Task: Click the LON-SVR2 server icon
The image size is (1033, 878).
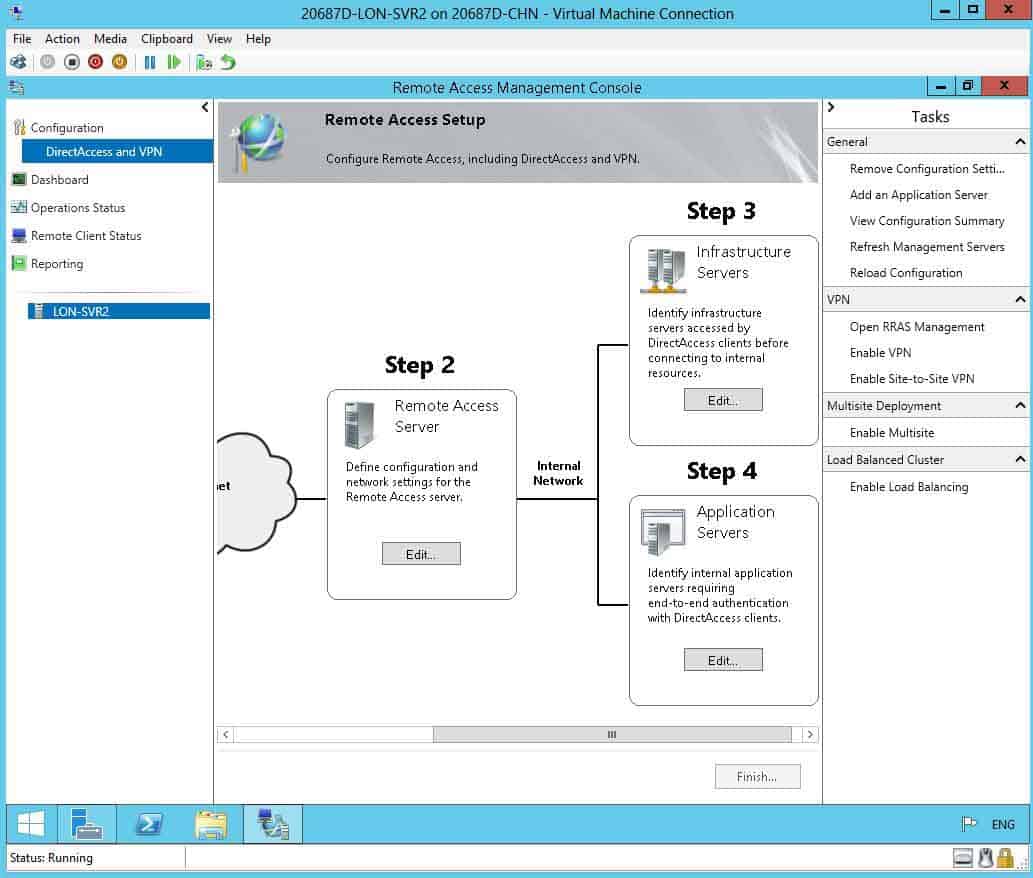Action: pyautogui.click(x=39, y=311)
